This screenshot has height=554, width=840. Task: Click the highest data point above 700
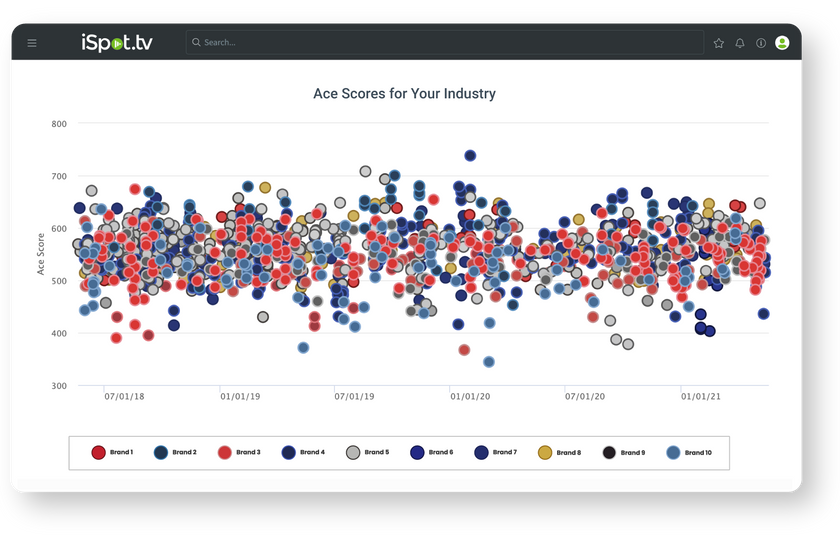coord(470,156)
